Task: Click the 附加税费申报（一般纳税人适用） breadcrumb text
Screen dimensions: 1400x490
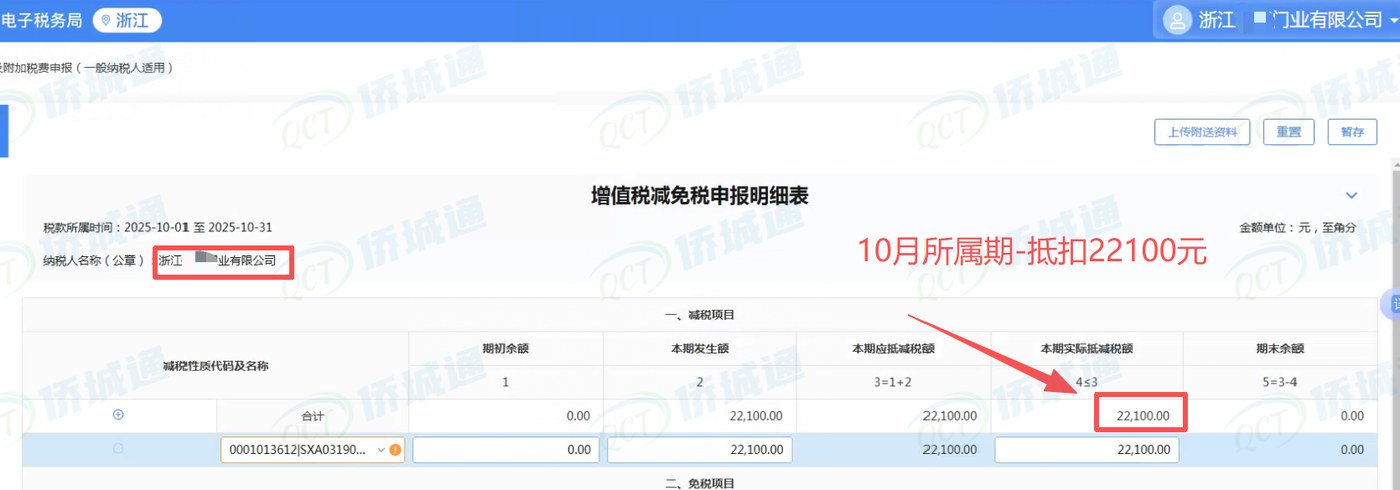Action: [x=87, y=68]
